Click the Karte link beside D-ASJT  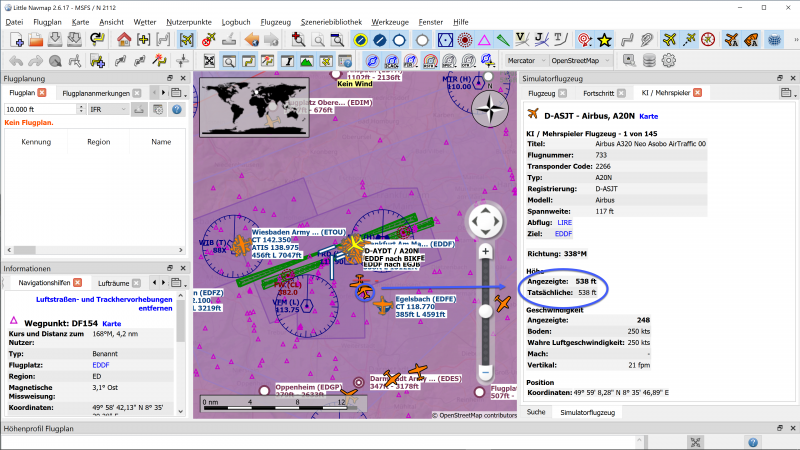point(648,116)
